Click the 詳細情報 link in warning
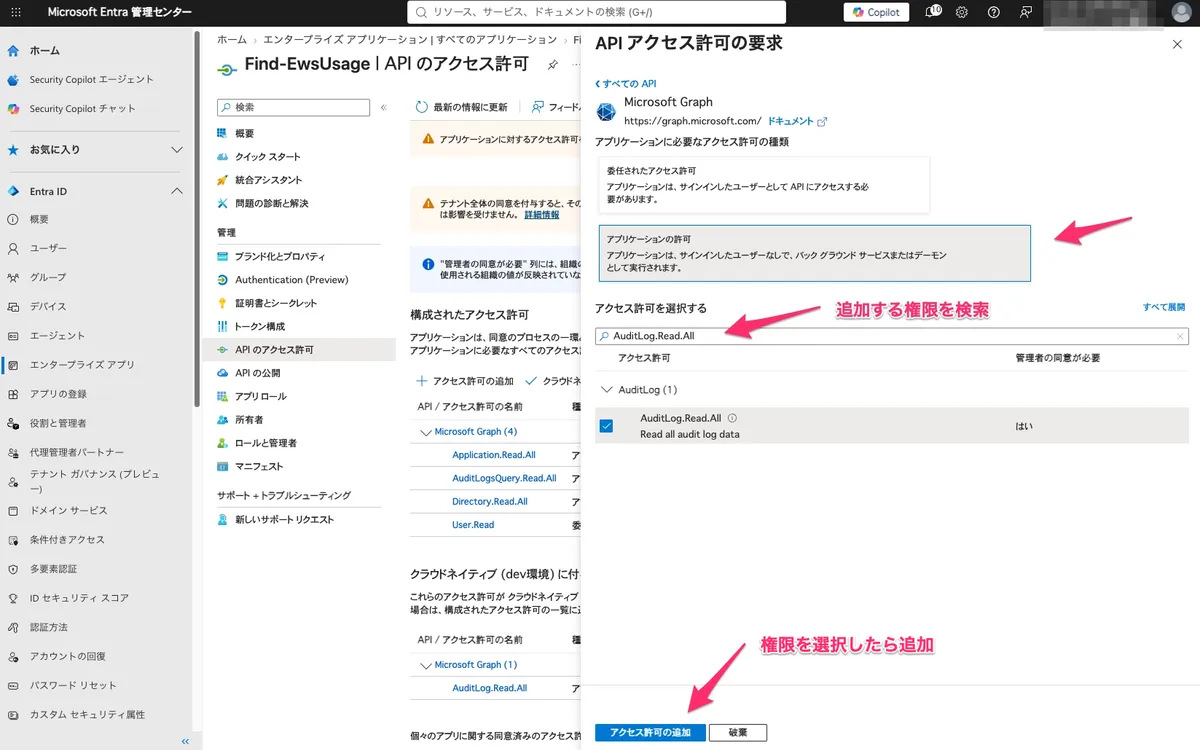The image size is (1200, 750). [542, 215]
